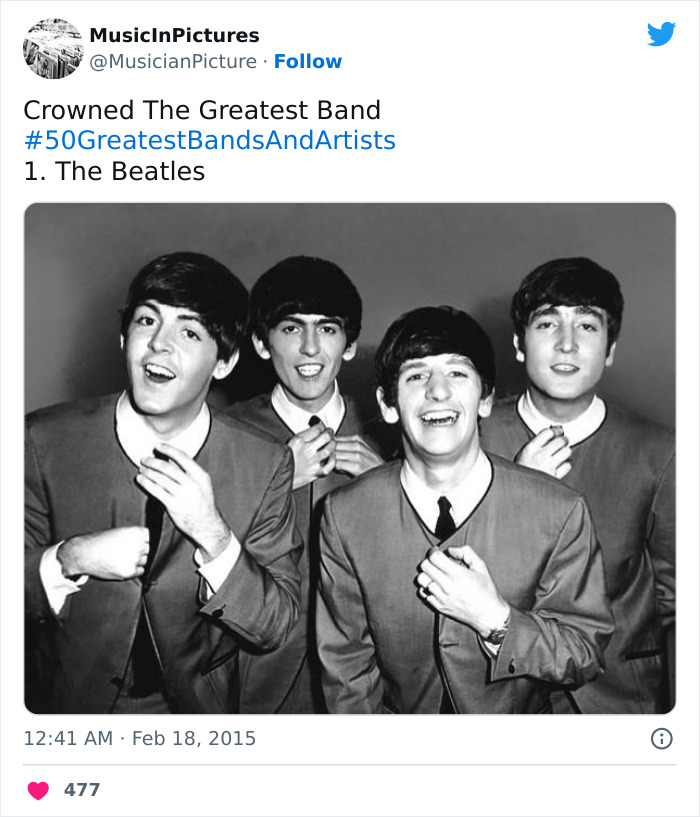This screenshot has width=700, height=817.
Task: Click the wristwatch in the photo
Action: pyautogui.click(x=497, y=631)
